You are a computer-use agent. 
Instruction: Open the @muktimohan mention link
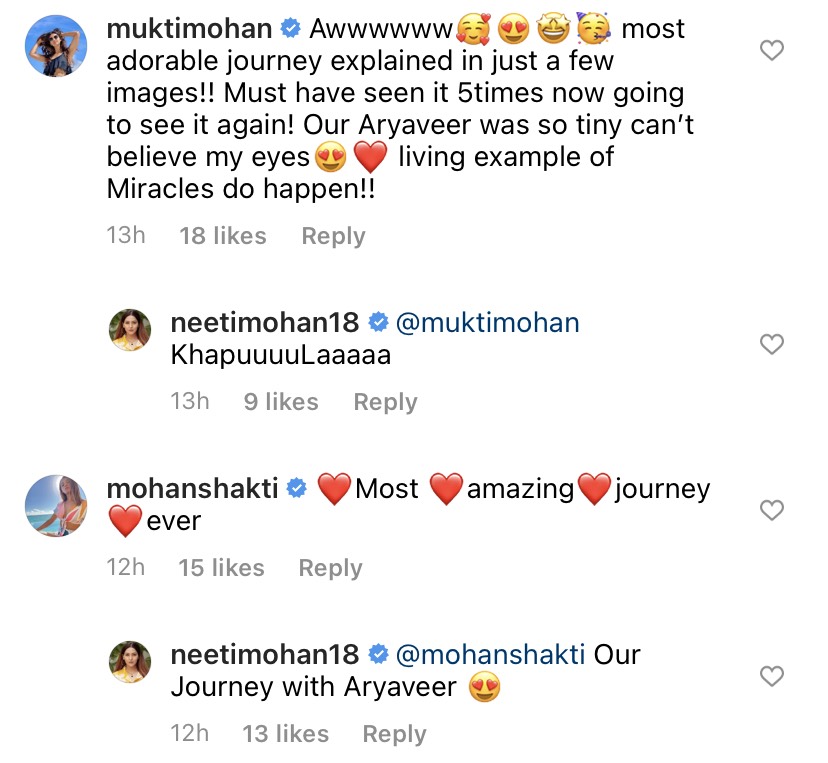(487, 323)
